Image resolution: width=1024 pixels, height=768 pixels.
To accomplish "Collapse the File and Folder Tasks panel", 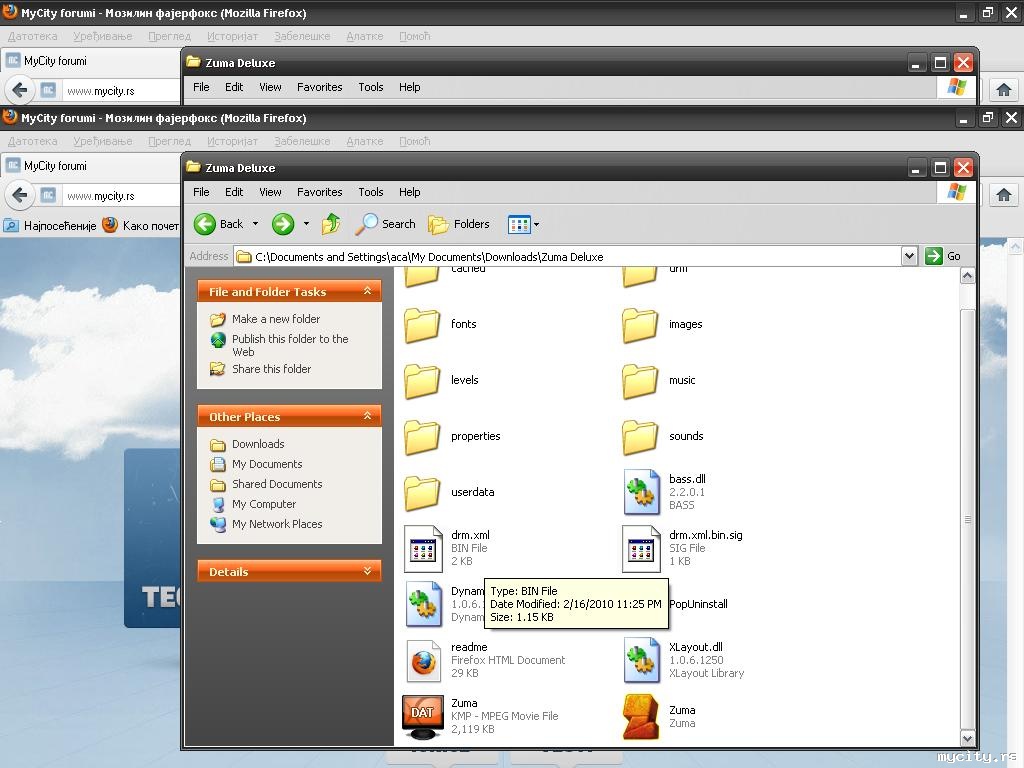I will [x=368, y=291].
